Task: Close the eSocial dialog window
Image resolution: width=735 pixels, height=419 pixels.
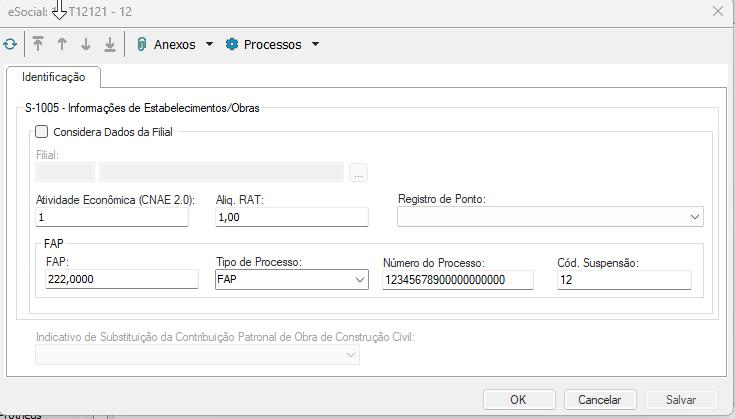Action: [716, 11]
